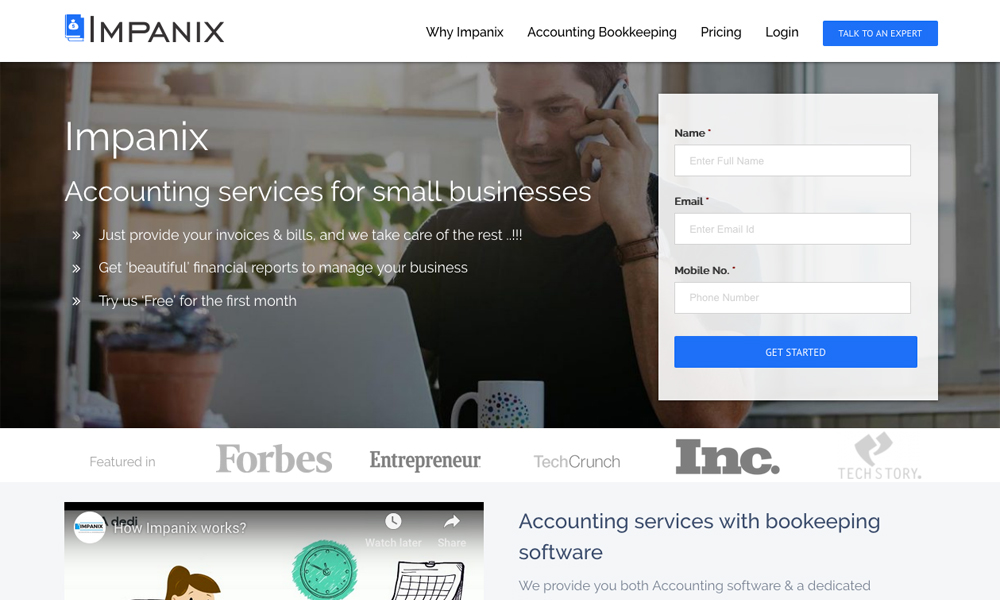Focus the Phone Number field
This screenshot has height=600, width=1000.
pos(792,298)
